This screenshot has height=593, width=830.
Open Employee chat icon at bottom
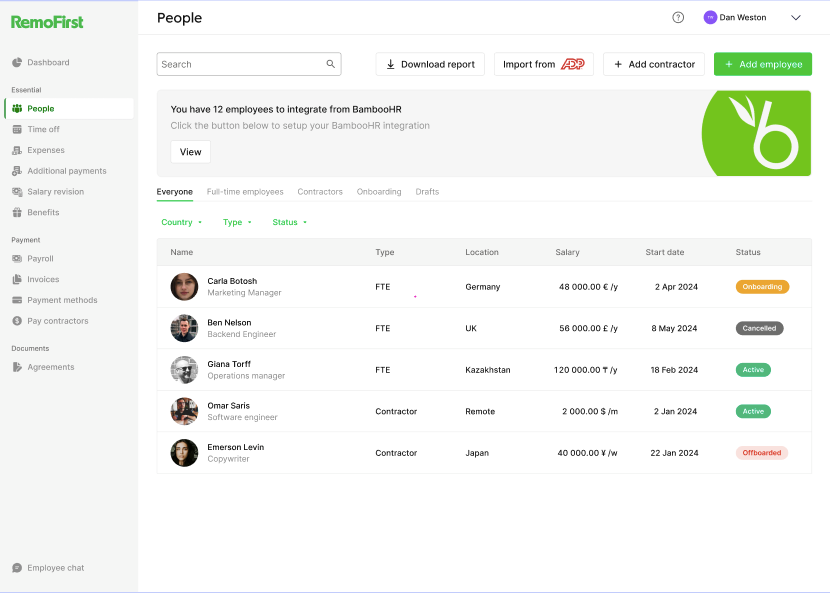17,568
